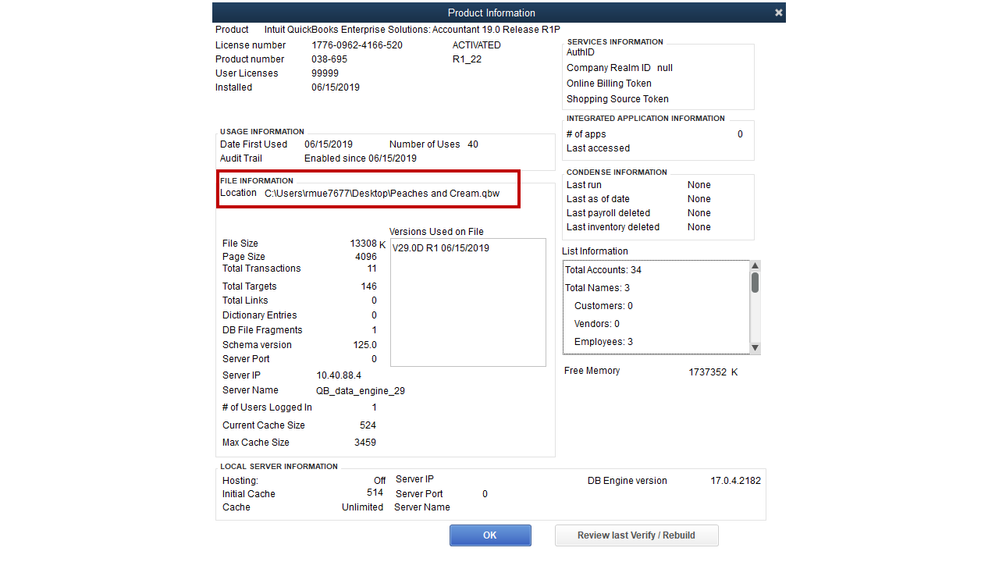Screen dimensions: 999x562
Task: Click Installed date 06/15/2019
Action: (335, 87)
